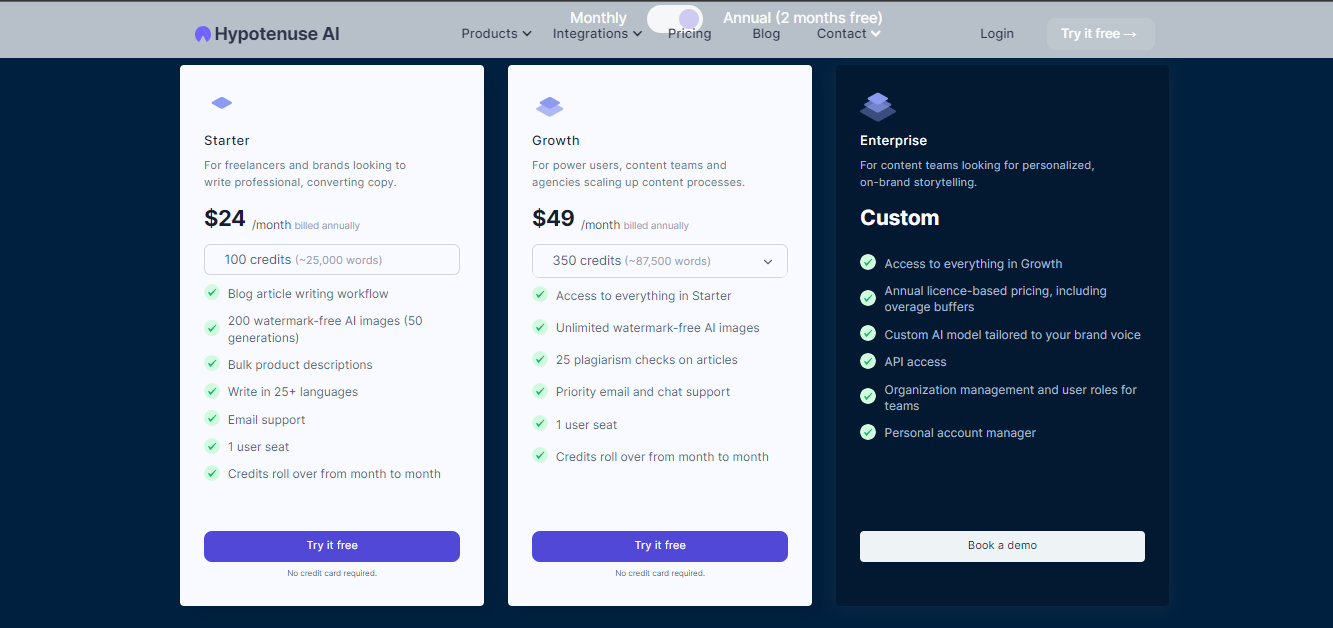The height and width of the screenshot is (628, 1333).
Task: Select Annual (2 months free) label
Action: (803, 18)
